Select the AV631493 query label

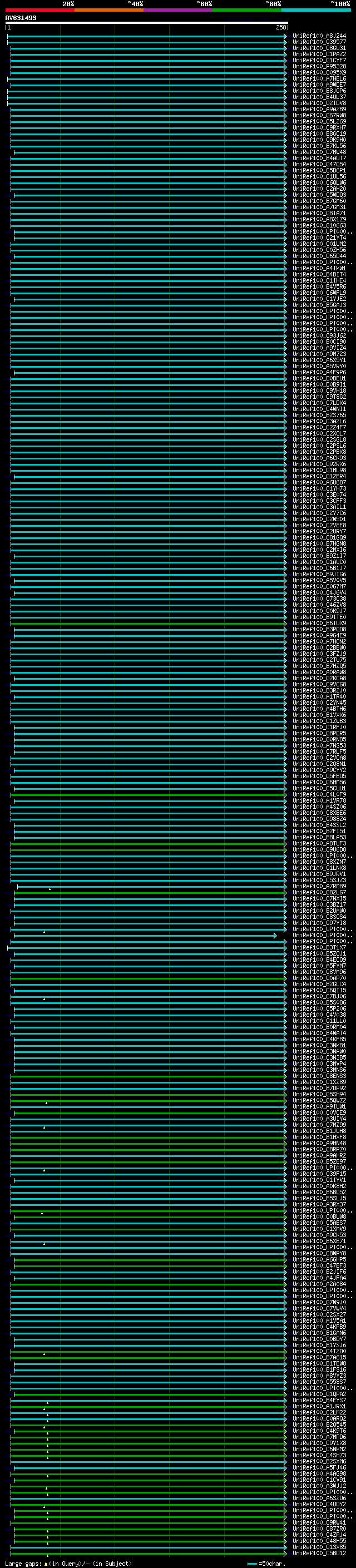21,18
